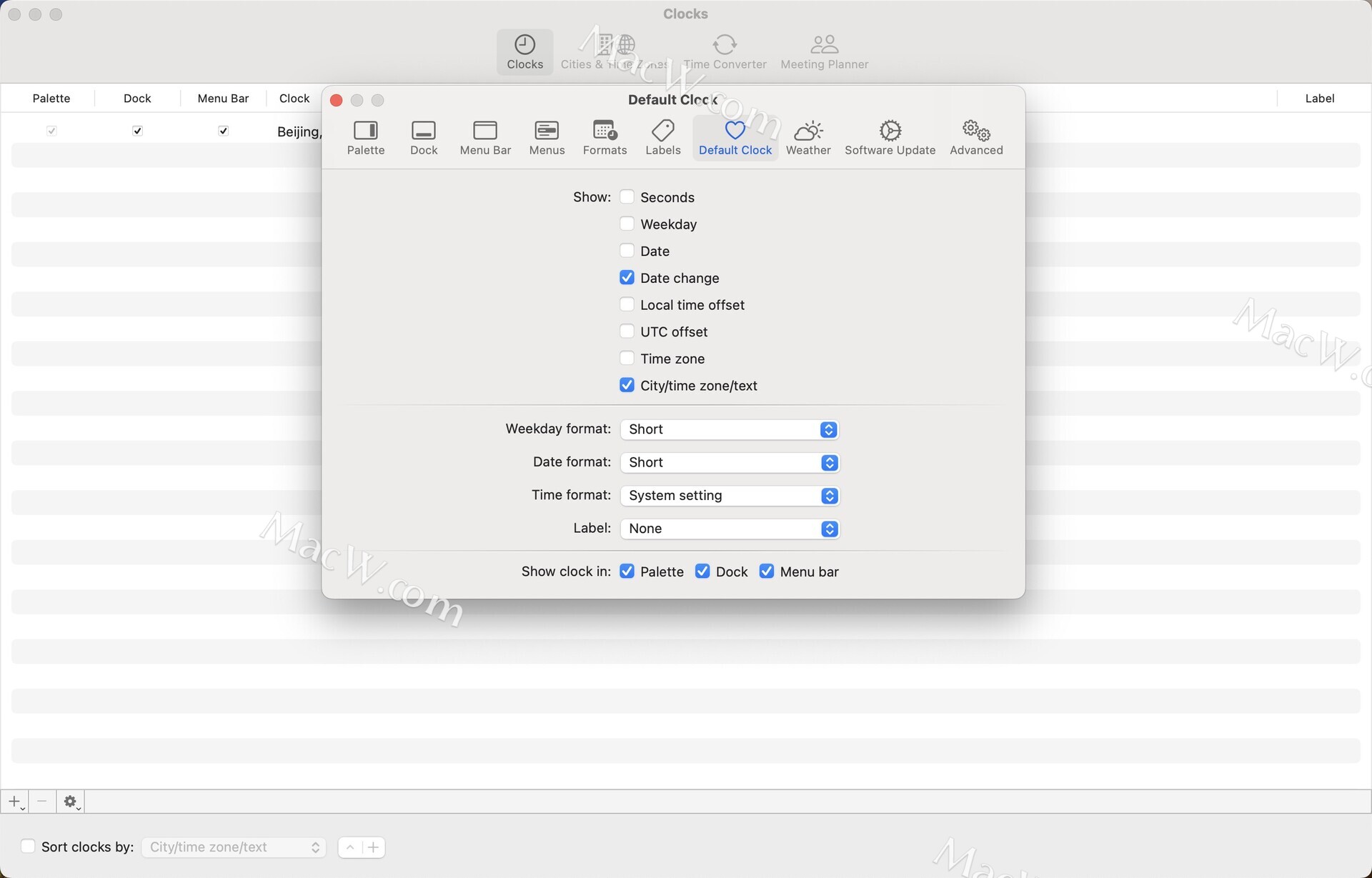The image size is (1372, 878).
Task: Open the Date format dropdown
Action: [x=730, y=462]
